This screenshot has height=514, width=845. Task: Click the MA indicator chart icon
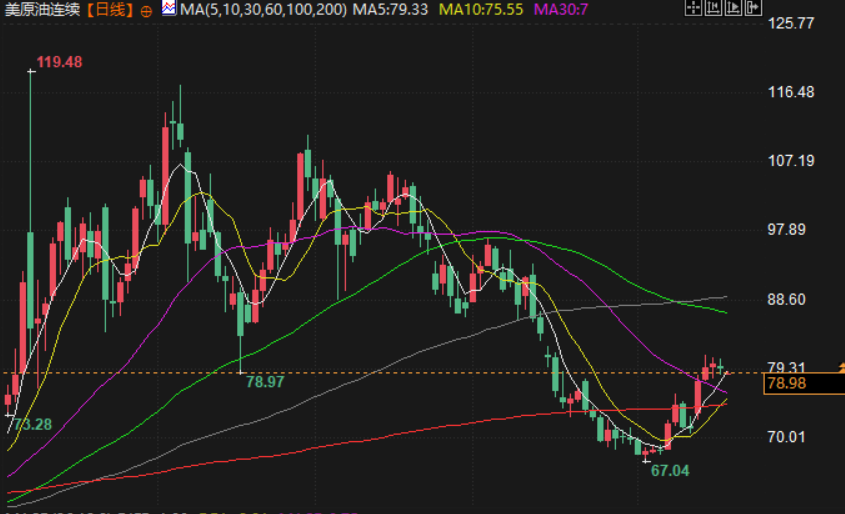tap(169, 8)
